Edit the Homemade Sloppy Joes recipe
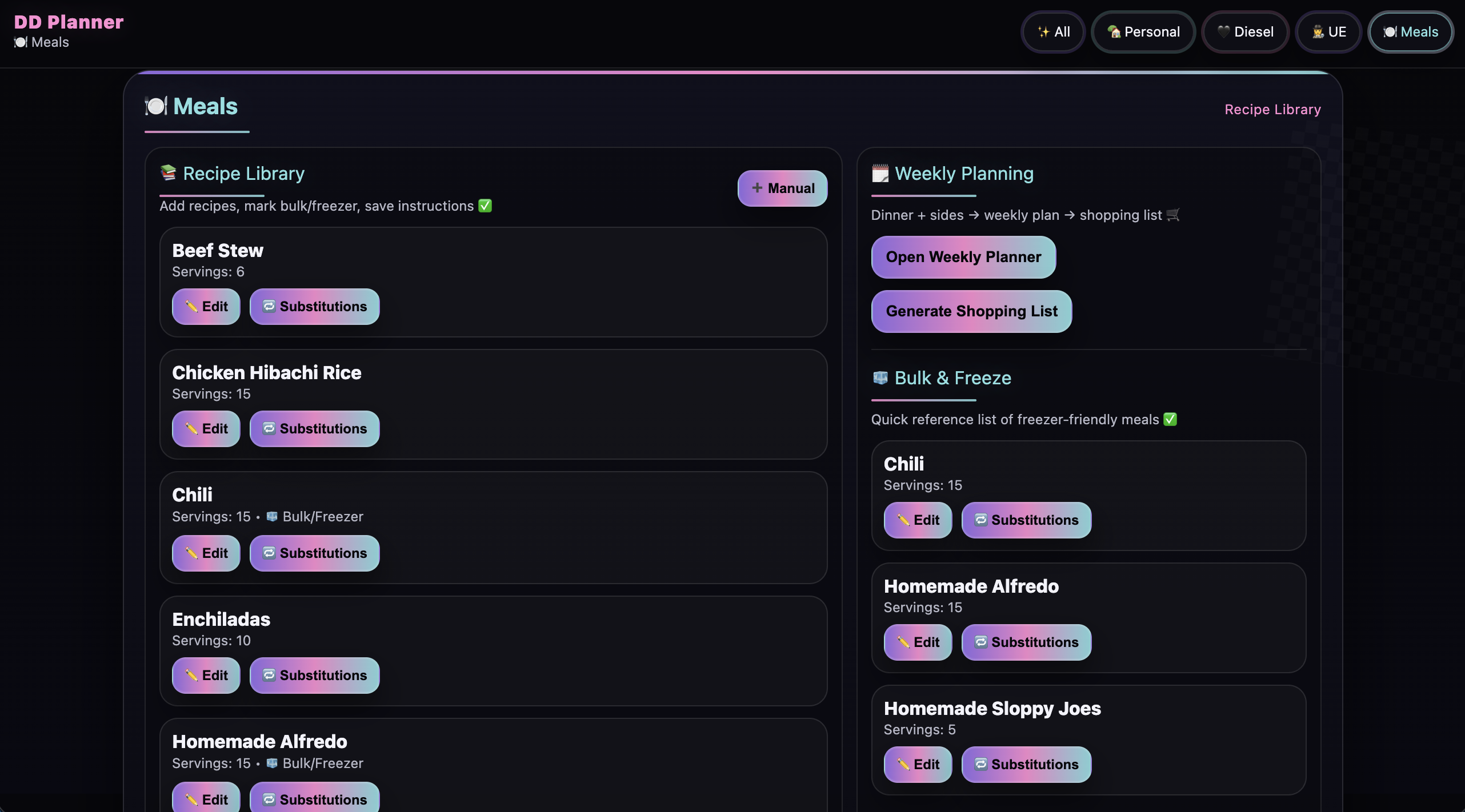This screenshot has width=1465, height=812. (918, 765)
